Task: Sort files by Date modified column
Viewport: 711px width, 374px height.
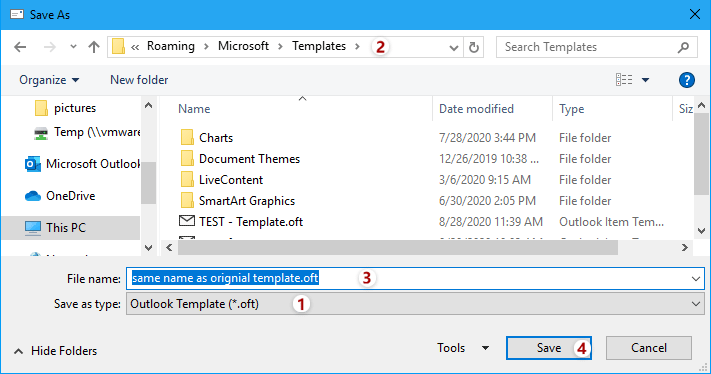Action: (476, 109)
